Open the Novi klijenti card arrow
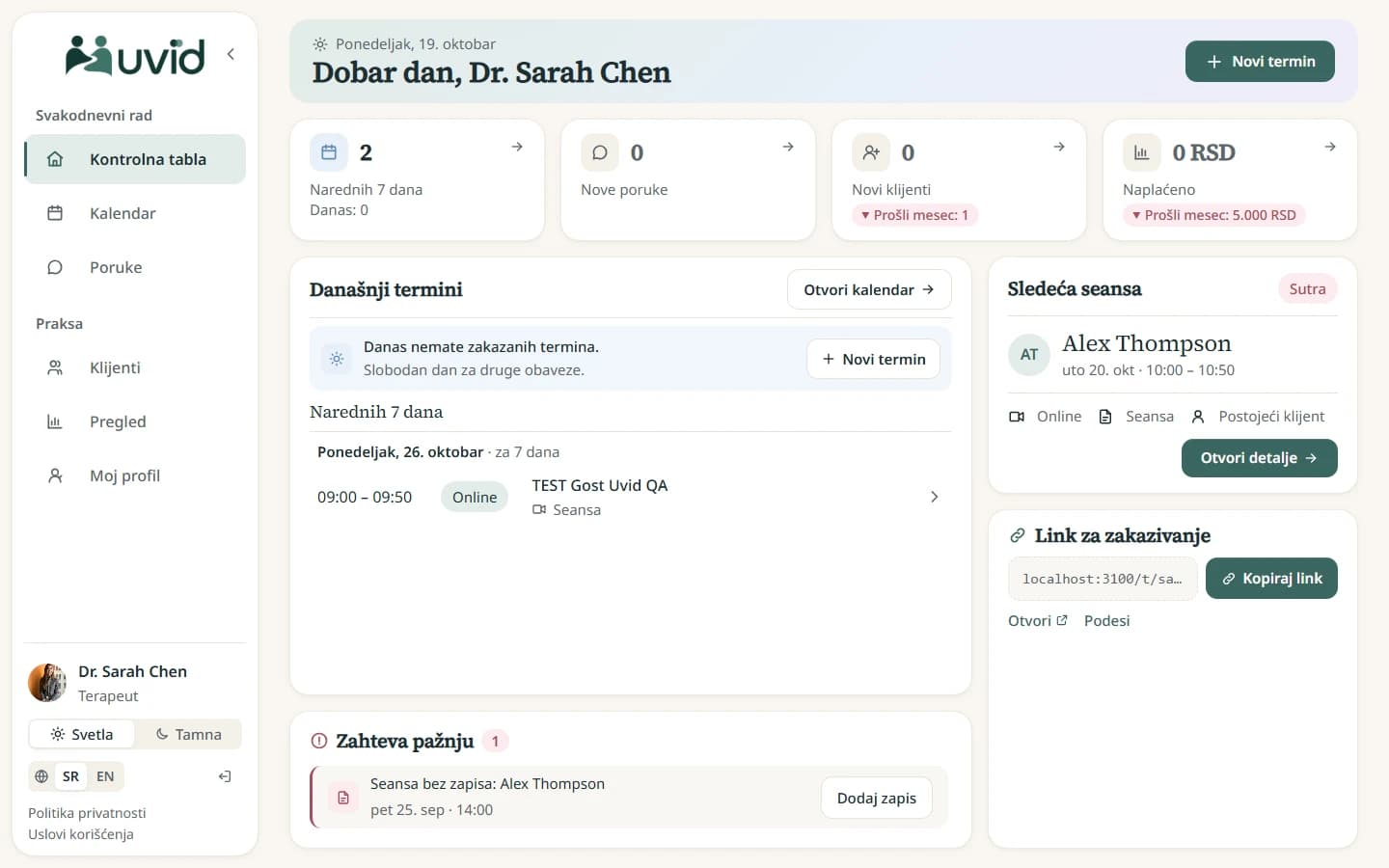 click(x=1059, y=147)
